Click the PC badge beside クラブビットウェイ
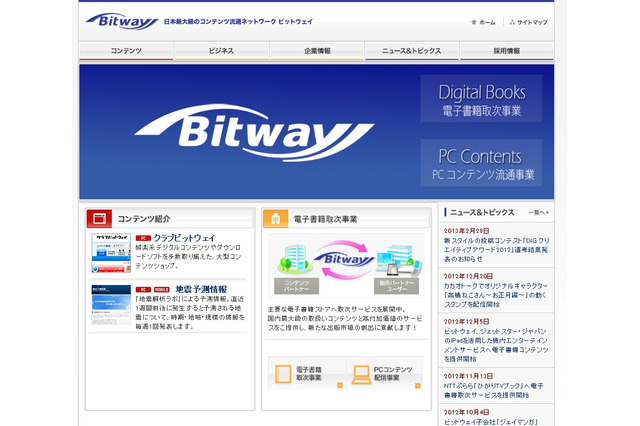The image size is (640, 426). [143, 238]
